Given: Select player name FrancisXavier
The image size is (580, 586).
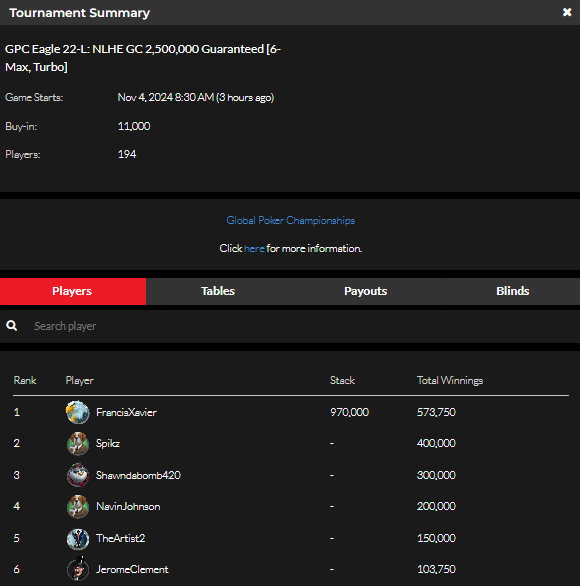Looking at the screenshot, I should coord(126,412).
